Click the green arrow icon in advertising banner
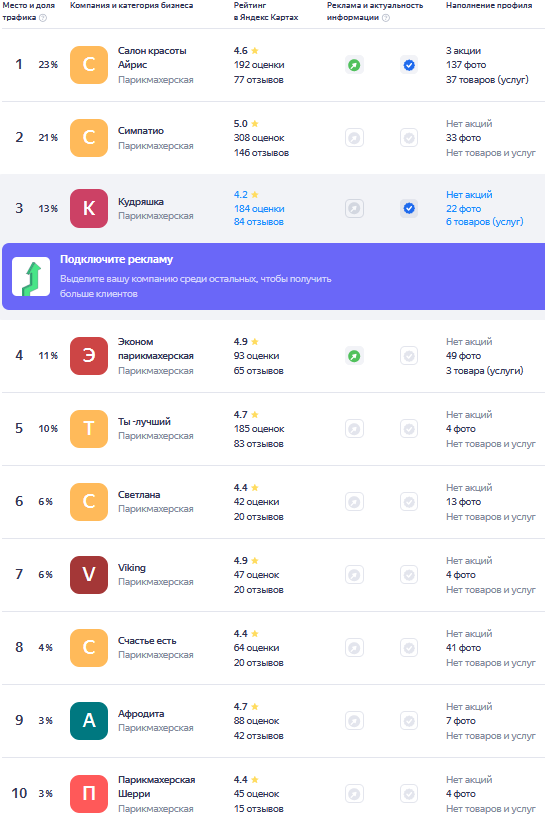This screenshot has height=825, width=545. point(31,277)
